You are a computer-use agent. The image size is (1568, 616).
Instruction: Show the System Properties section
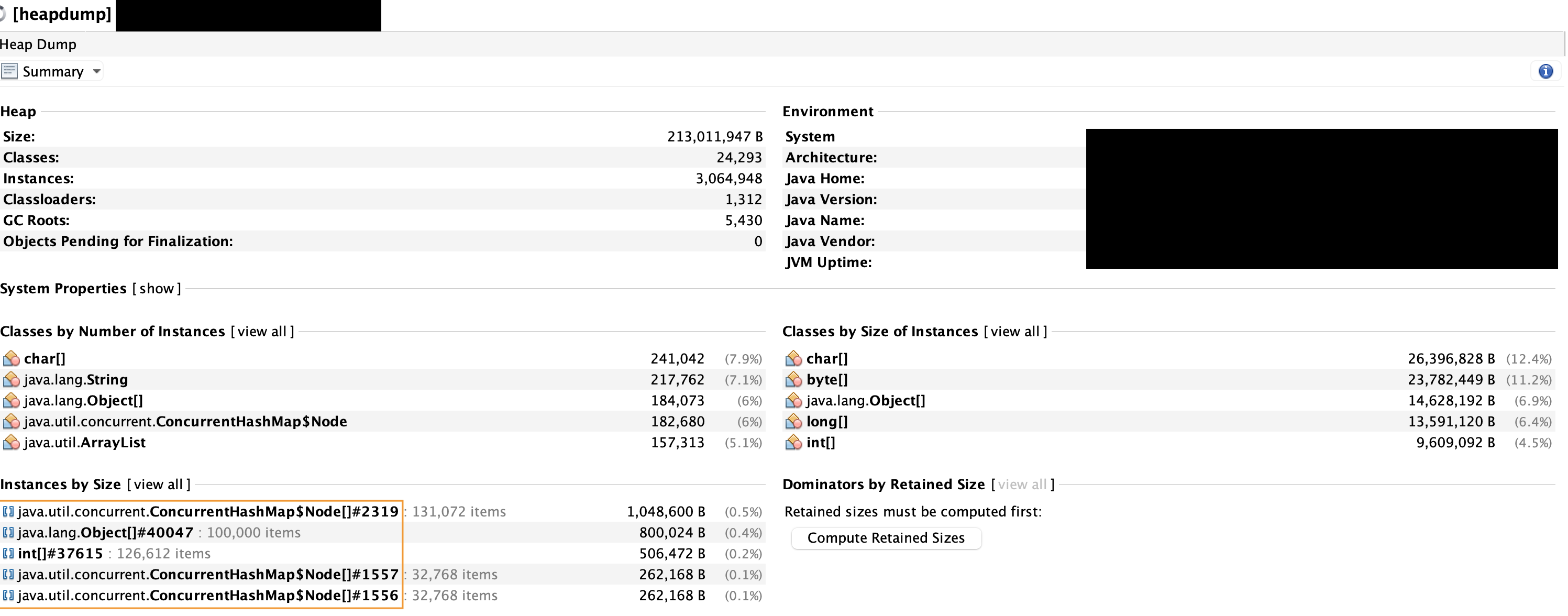[157, 289]
